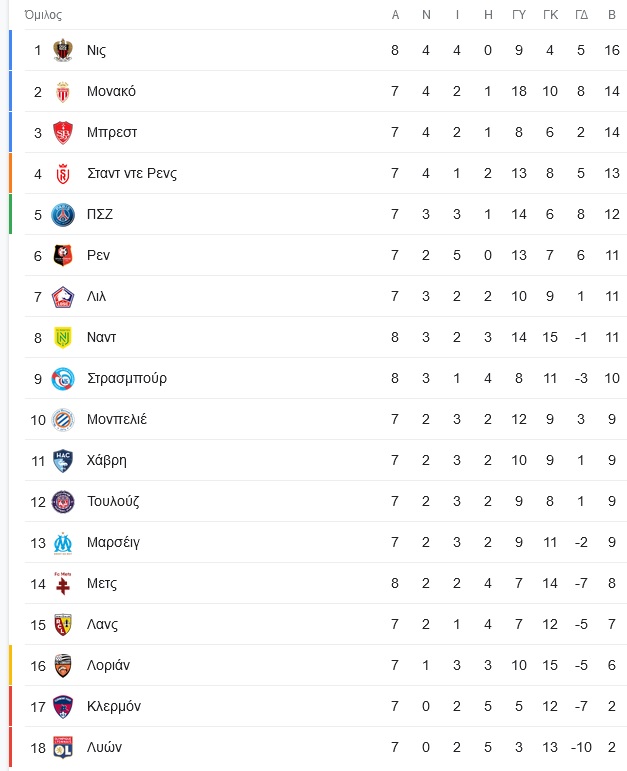Select the Rennes crest icon
Screen dimensions: 627x771
(63, 255)
